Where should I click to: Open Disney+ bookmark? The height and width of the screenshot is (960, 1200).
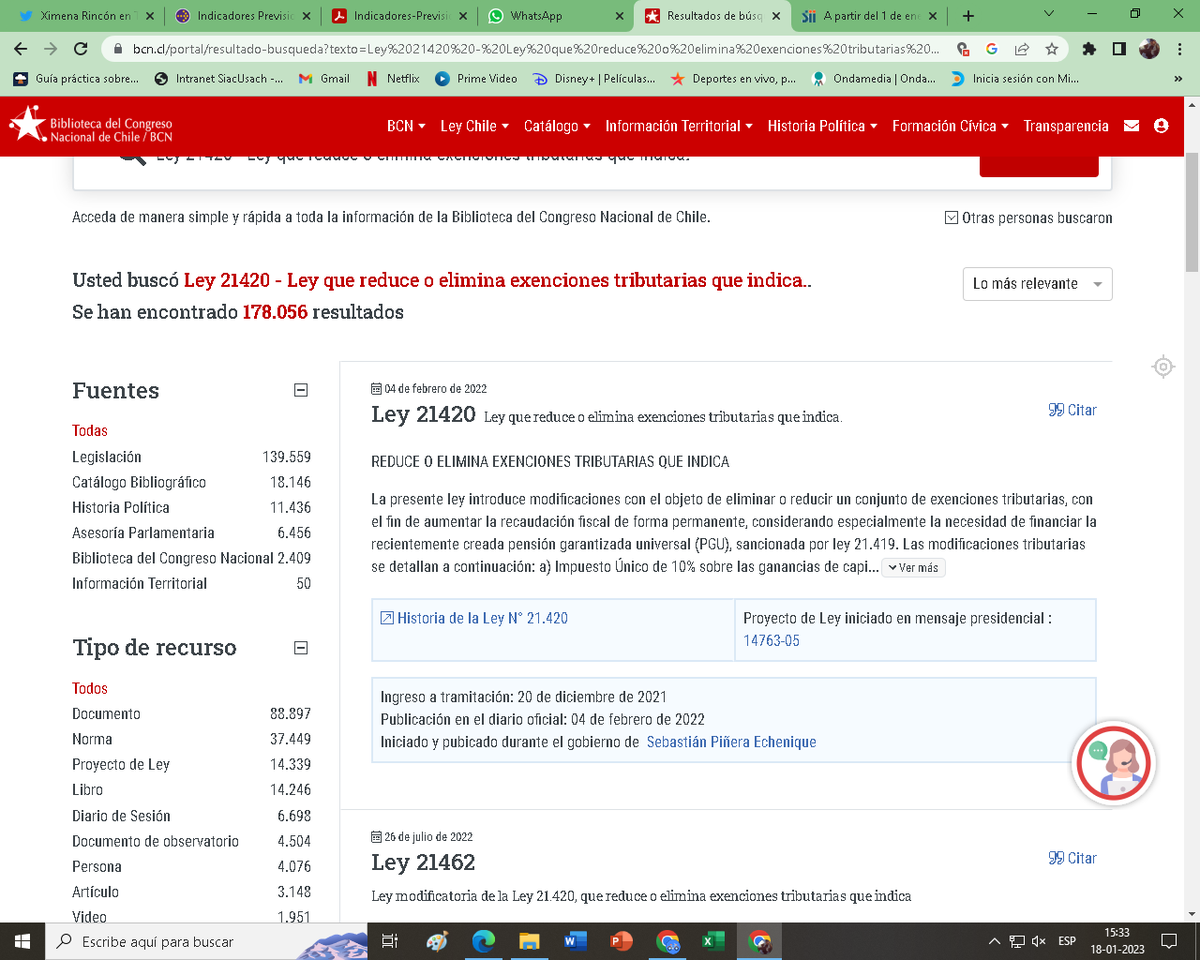pyautogui.click(x=594, y=78)
